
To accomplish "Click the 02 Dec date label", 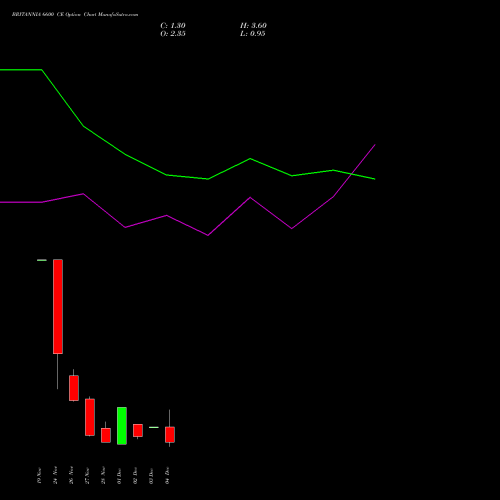I will (135, 475).
